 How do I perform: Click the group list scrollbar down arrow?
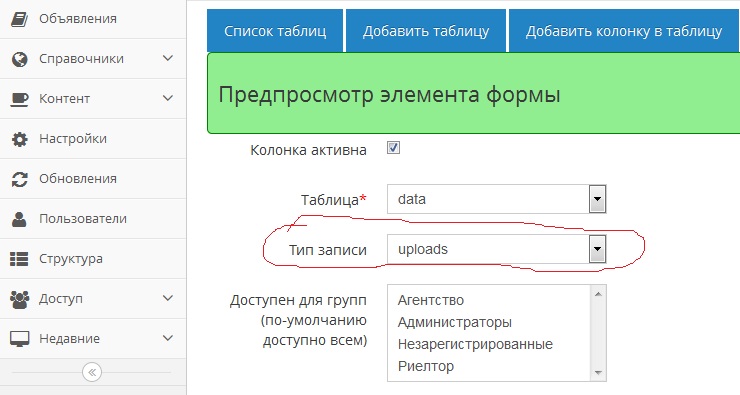point(598,373)
